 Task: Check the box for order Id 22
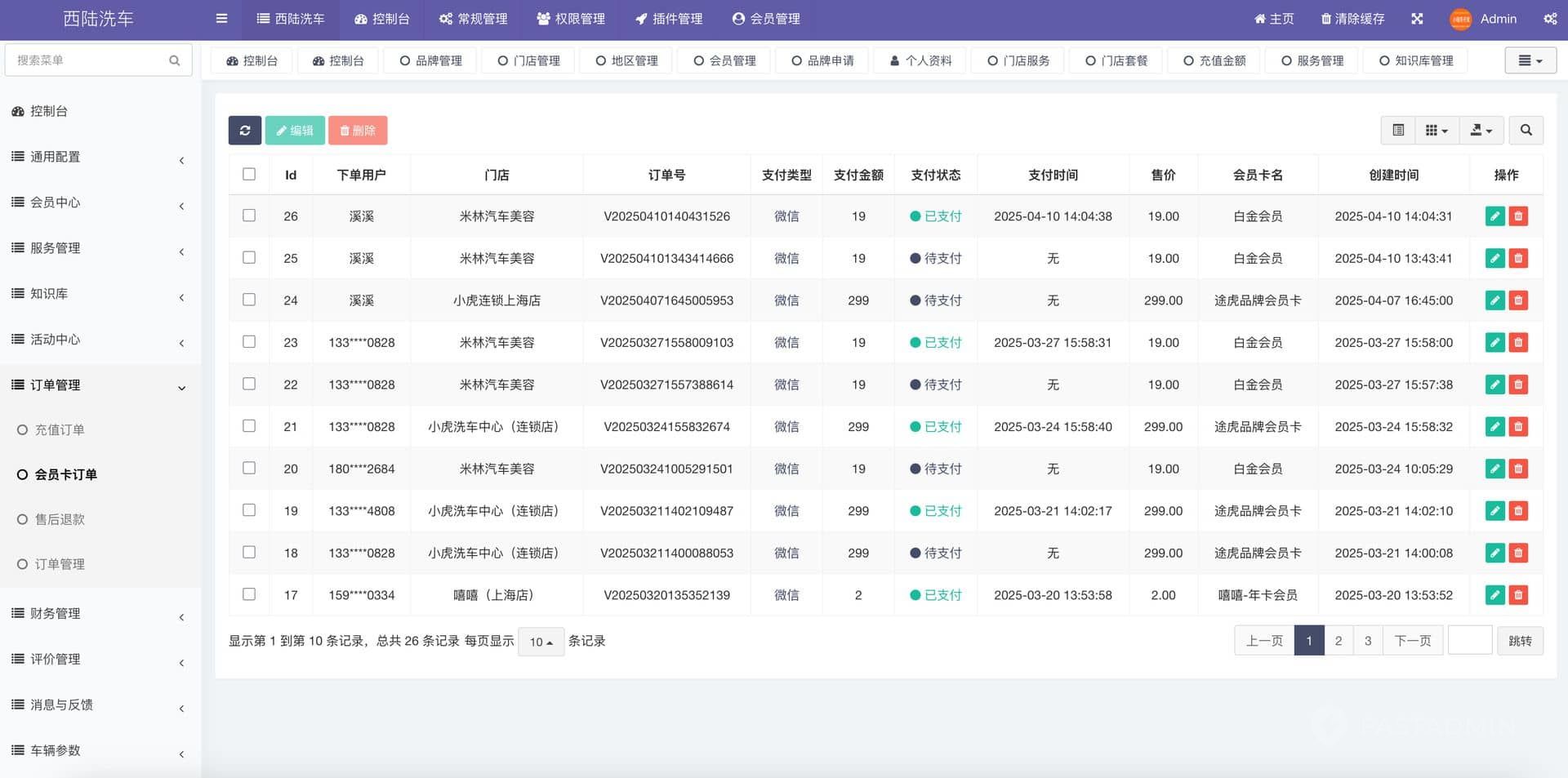tap(249, 384)
